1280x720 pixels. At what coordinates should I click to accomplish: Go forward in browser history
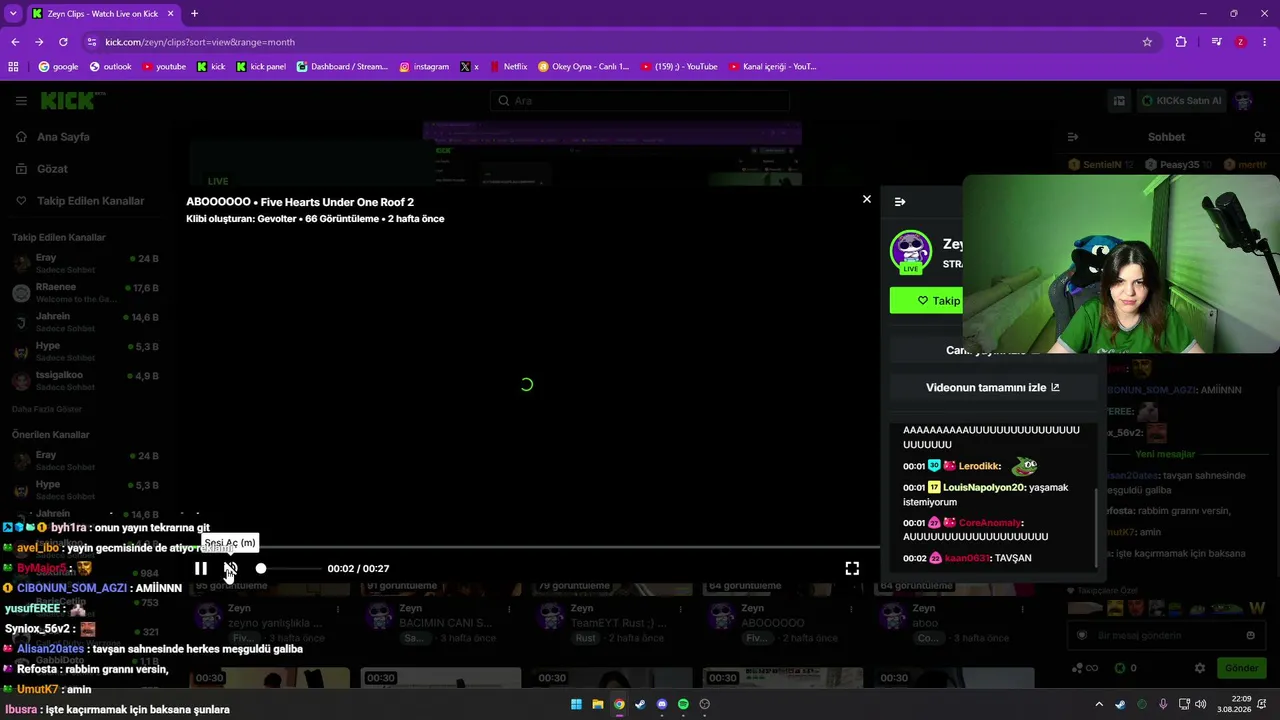[39, 42]
